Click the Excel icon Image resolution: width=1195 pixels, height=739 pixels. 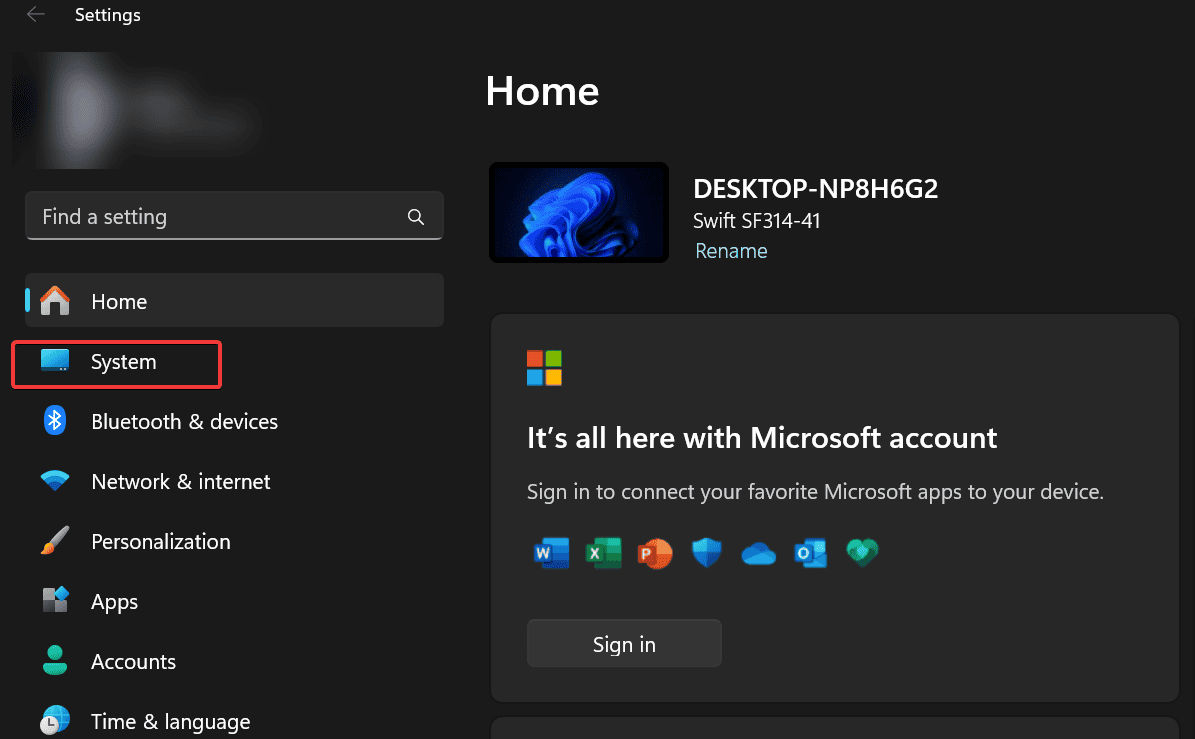pos(603,552)
